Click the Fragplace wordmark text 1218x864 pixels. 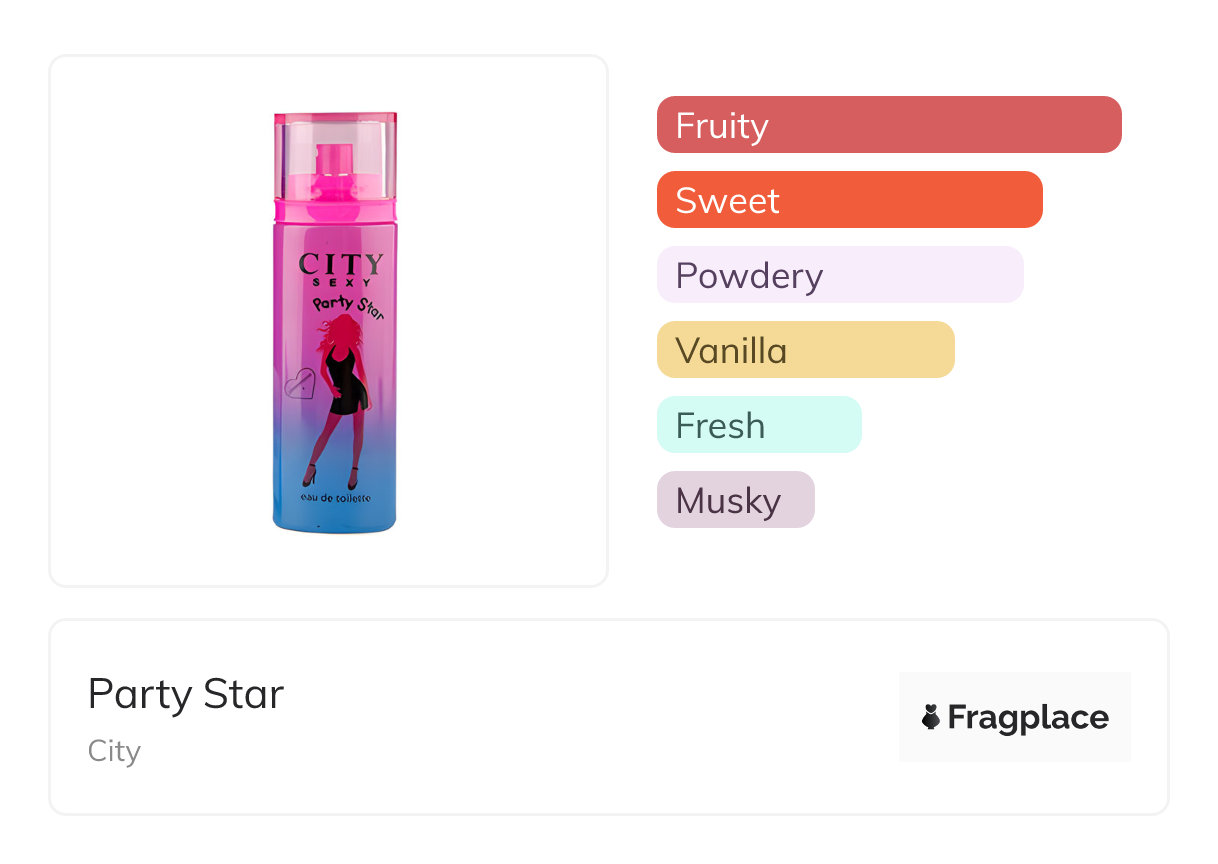coord(1027,717)
